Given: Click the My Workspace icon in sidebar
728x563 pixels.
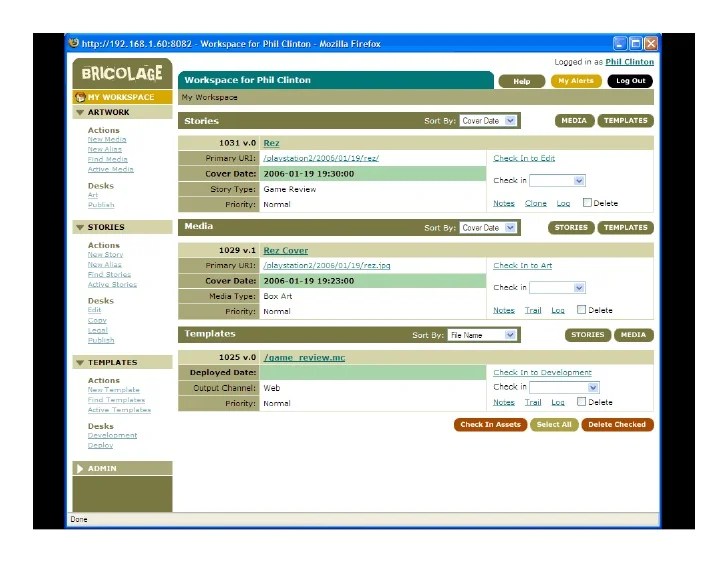Looking at the screenshot, I should click(x=80, y=97).
